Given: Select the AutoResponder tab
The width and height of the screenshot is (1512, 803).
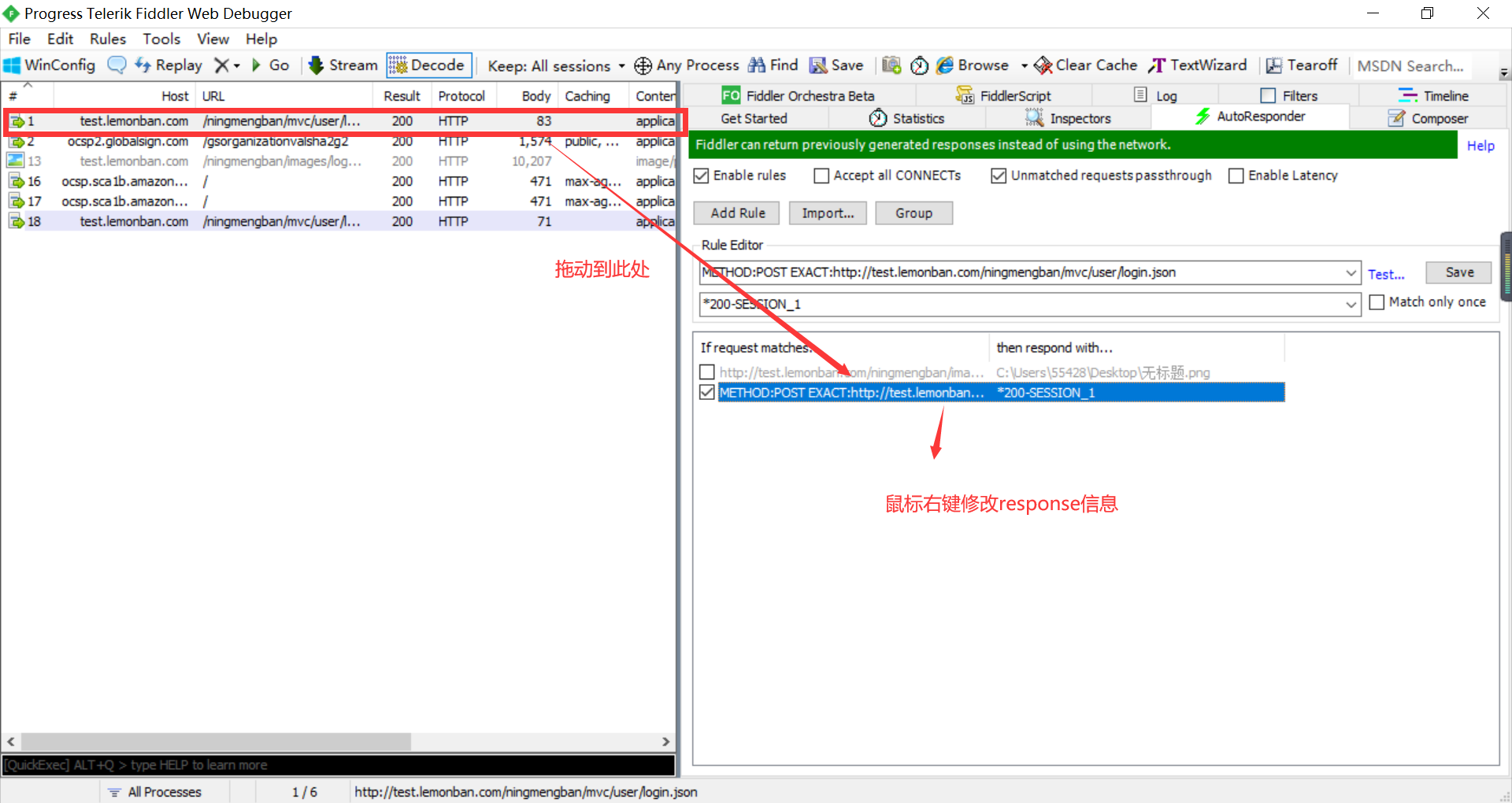Looking at the screenshot, I should pos(1250,117).
